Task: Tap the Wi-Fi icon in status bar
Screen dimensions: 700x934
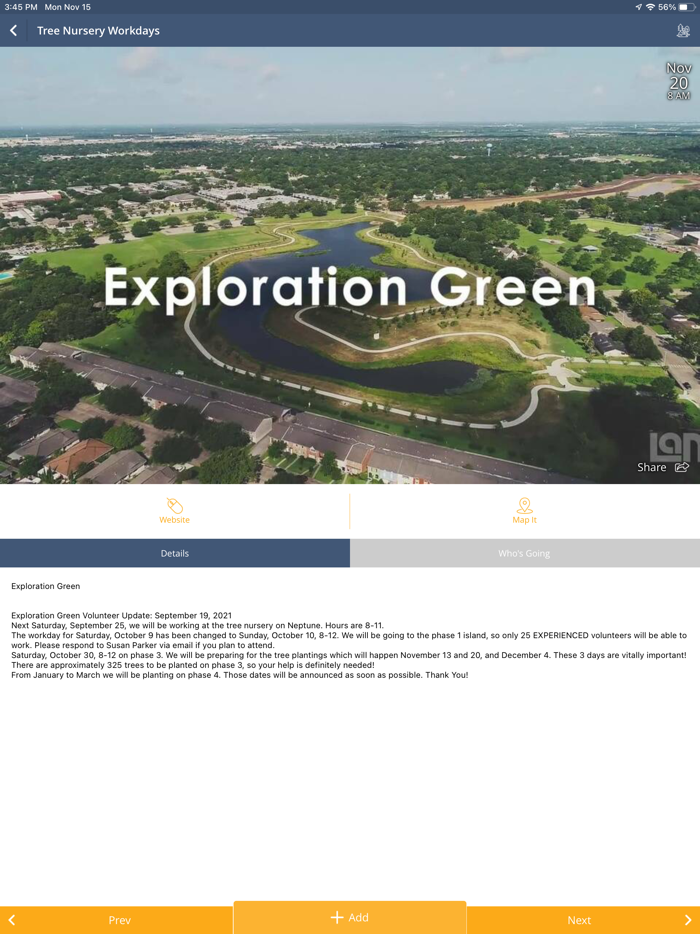Action: (x=650, y=7)
